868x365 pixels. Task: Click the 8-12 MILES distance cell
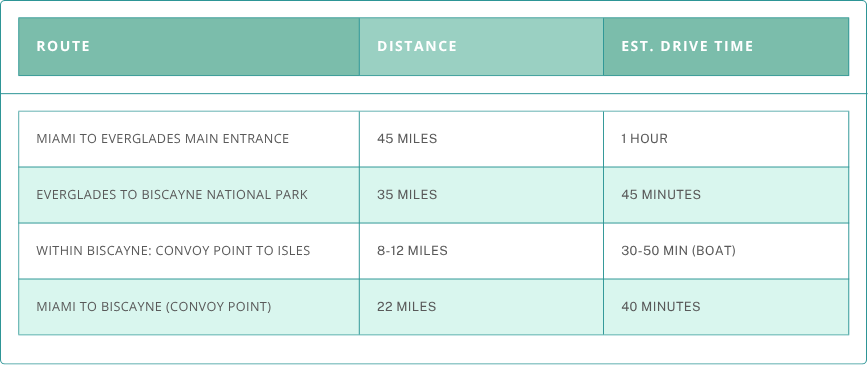point(481,251)
